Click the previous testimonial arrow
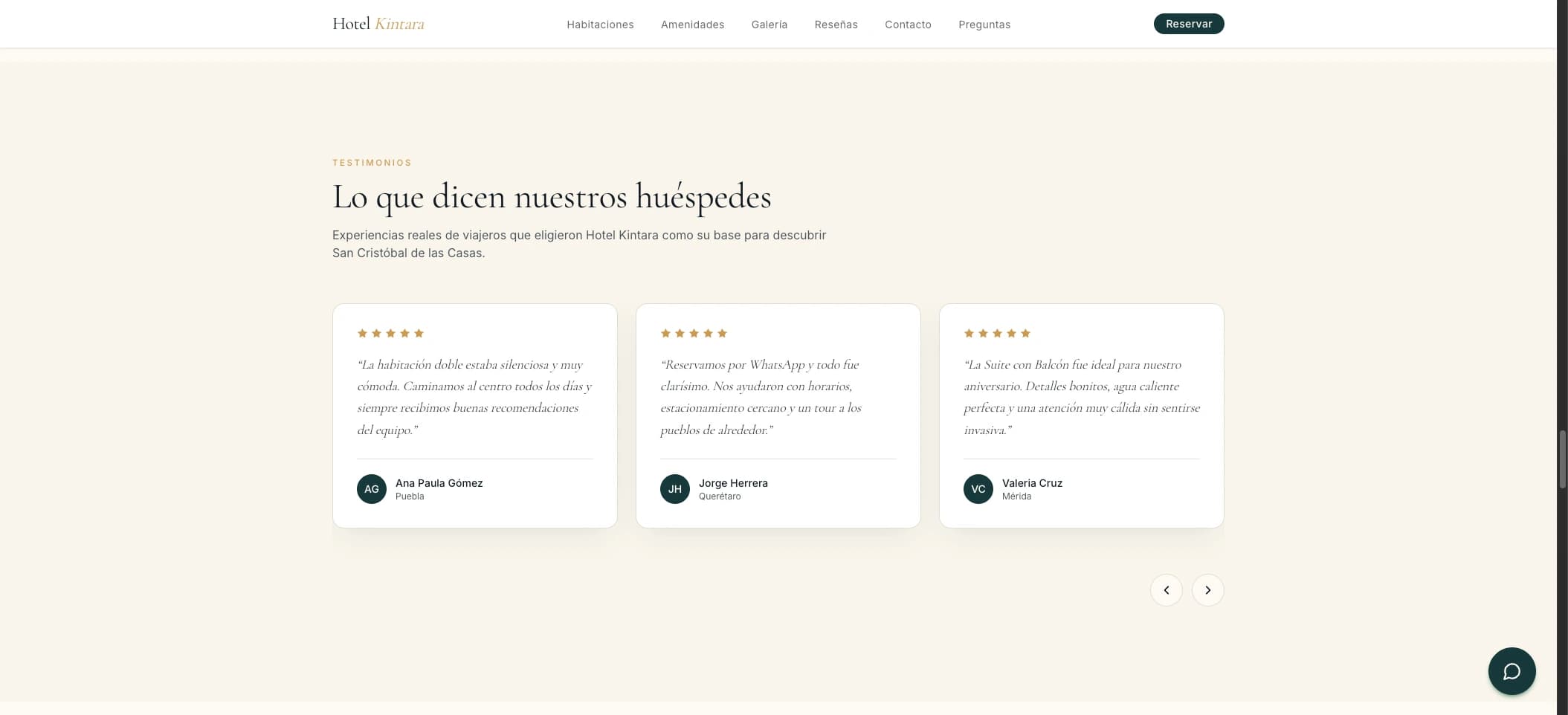The height and width of the screenshot is (715, 1568). point(1166,590)
